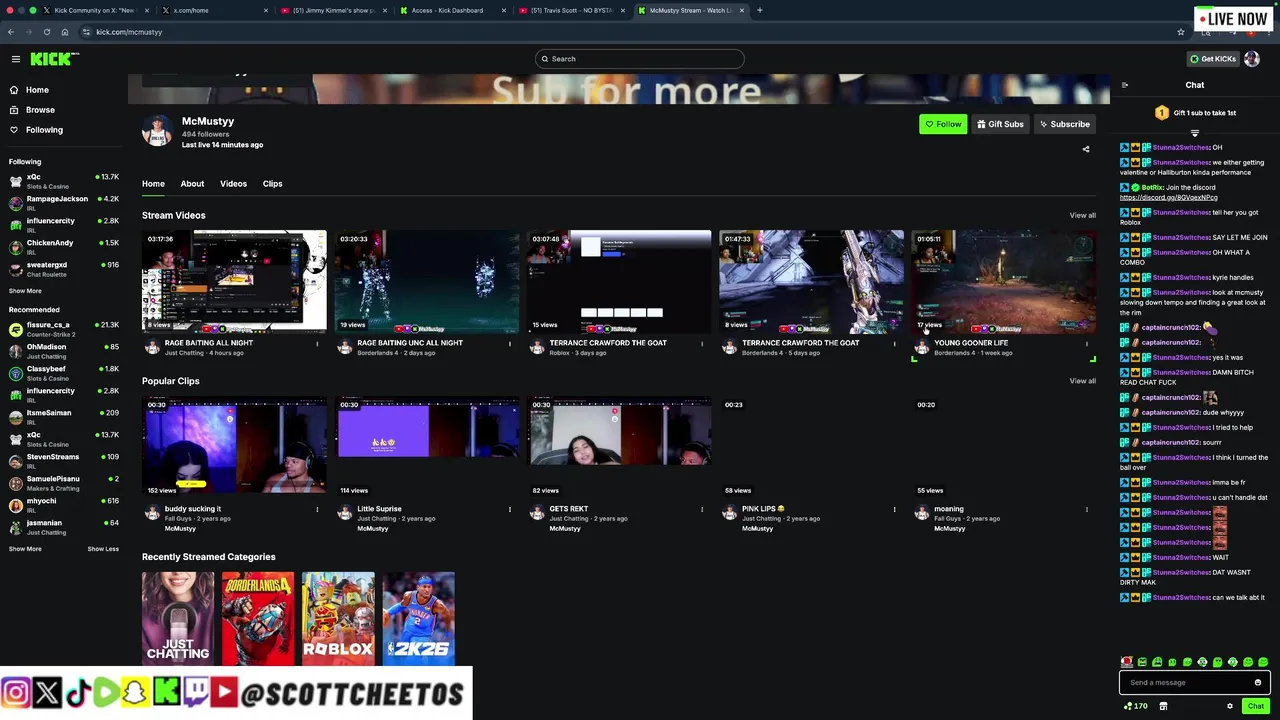Click the Get KICKs button
1280x720 pixels.
pos(1212,59)
